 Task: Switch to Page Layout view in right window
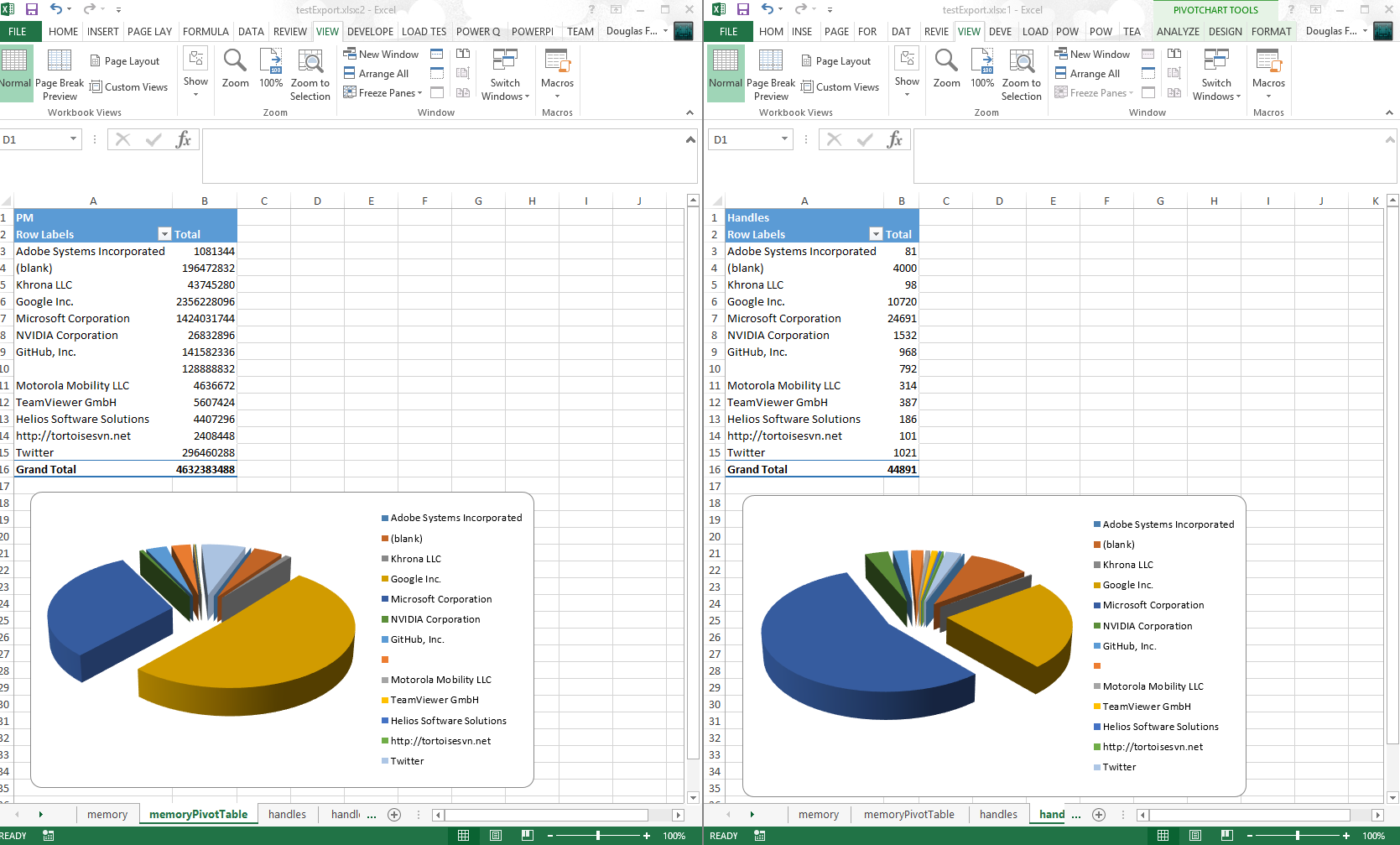click(x=835, y=61)
